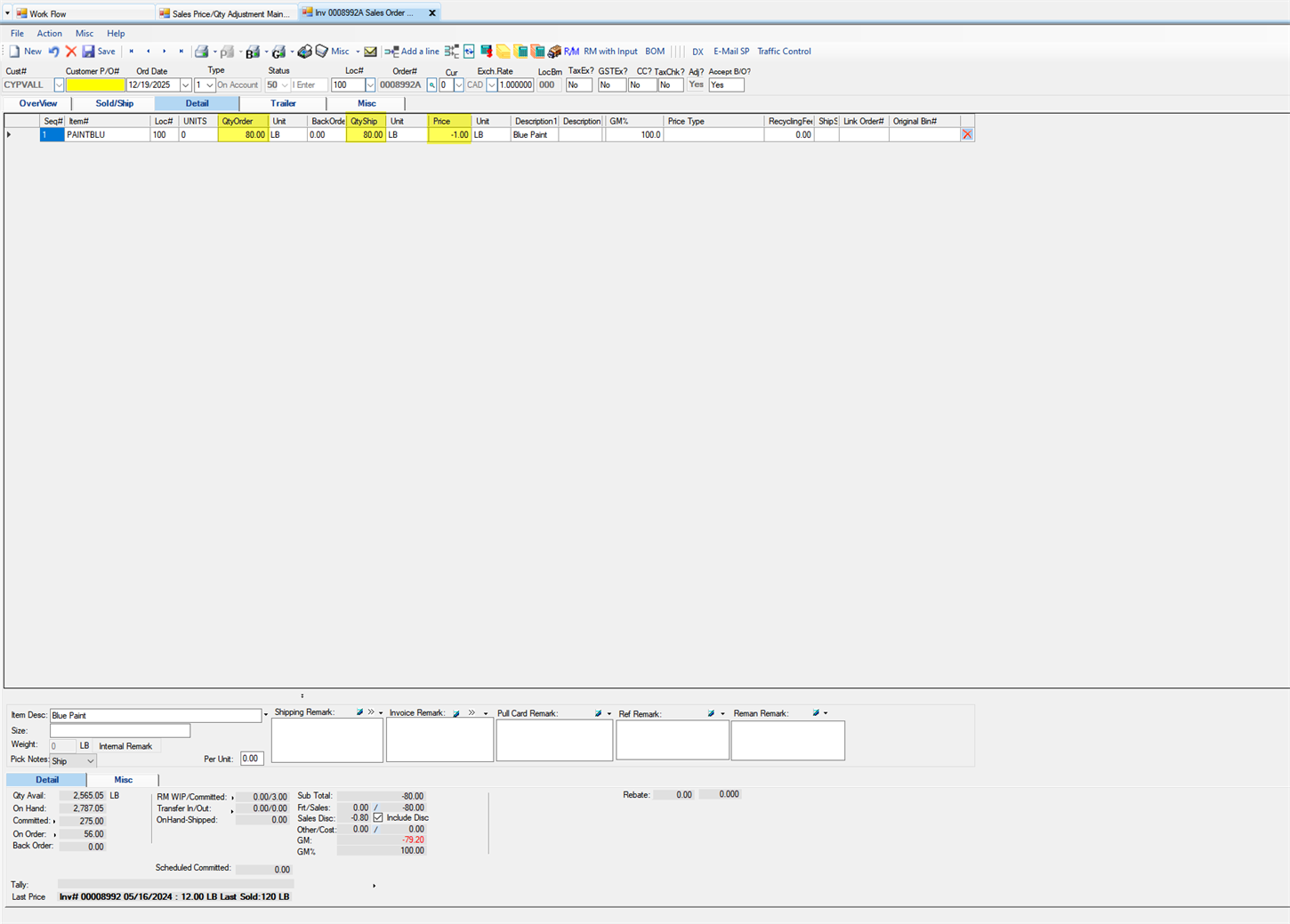Expand the Pick Notes dropdown
This screenshot has height=924, width=1290.
90,761
